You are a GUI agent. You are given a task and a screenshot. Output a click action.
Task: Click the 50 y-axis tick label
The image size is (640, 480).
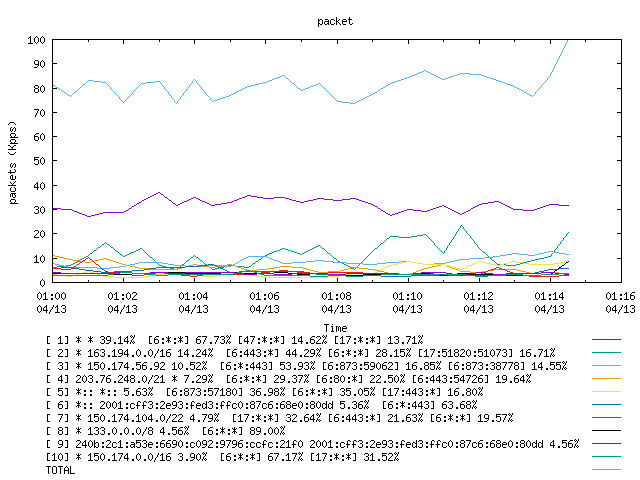pos(39,162)
